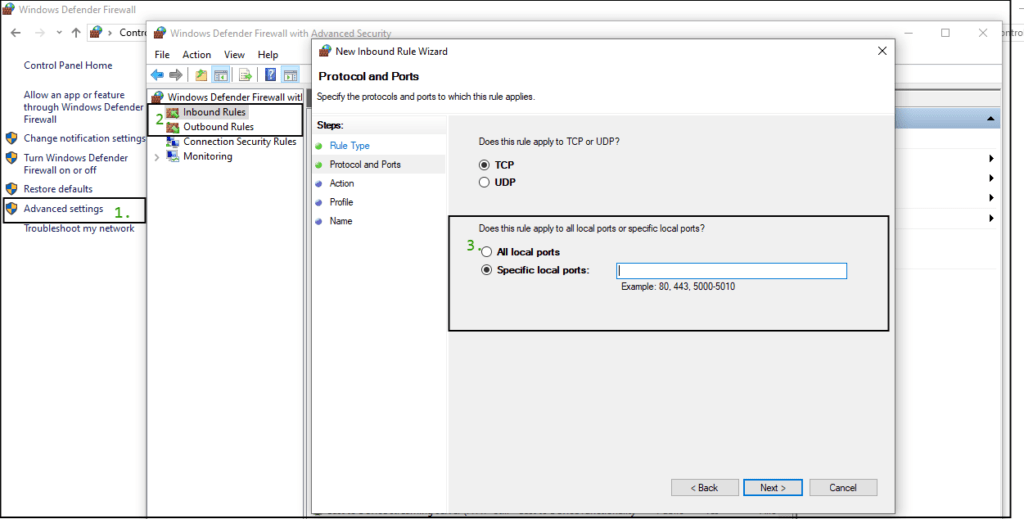Select Outbound Rules in the tree
Image resolution: width=1024 pixels, height=519 pixels.
218,127
